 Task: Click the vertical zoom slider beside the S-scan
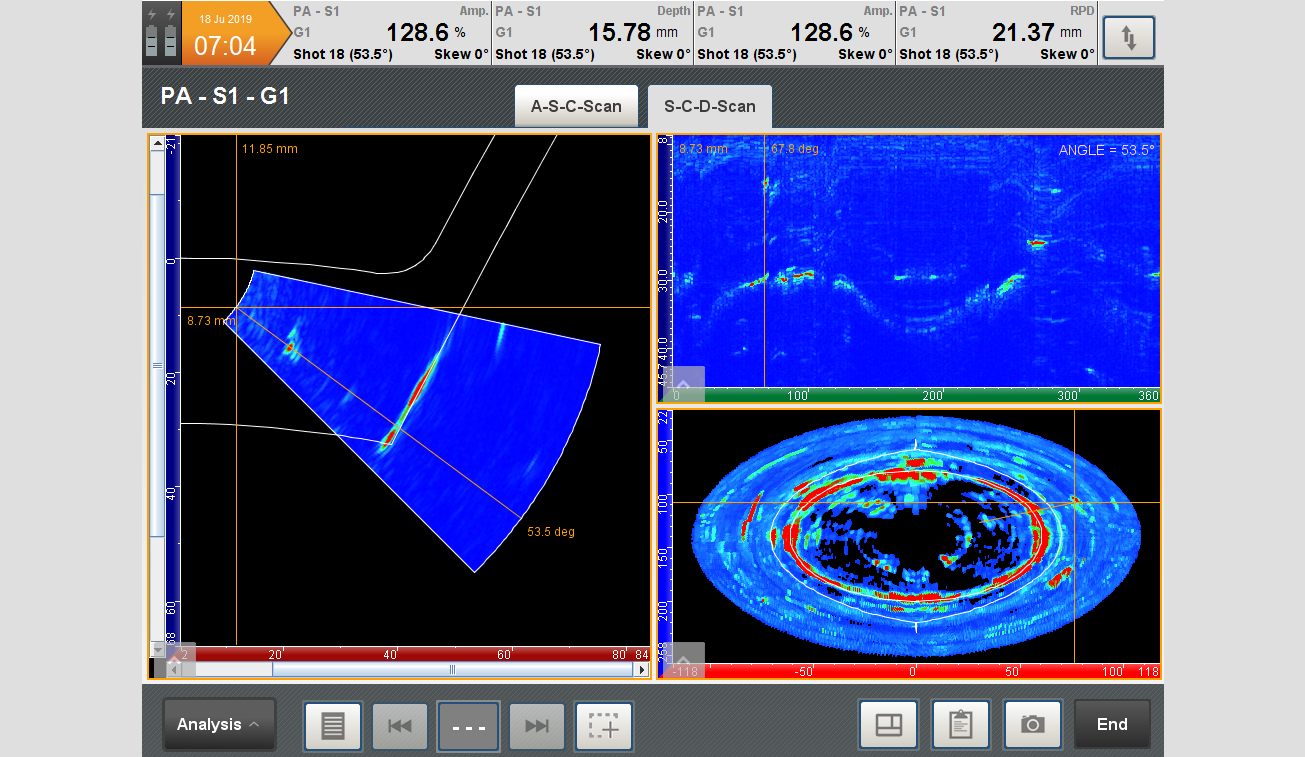pos(157,366)
